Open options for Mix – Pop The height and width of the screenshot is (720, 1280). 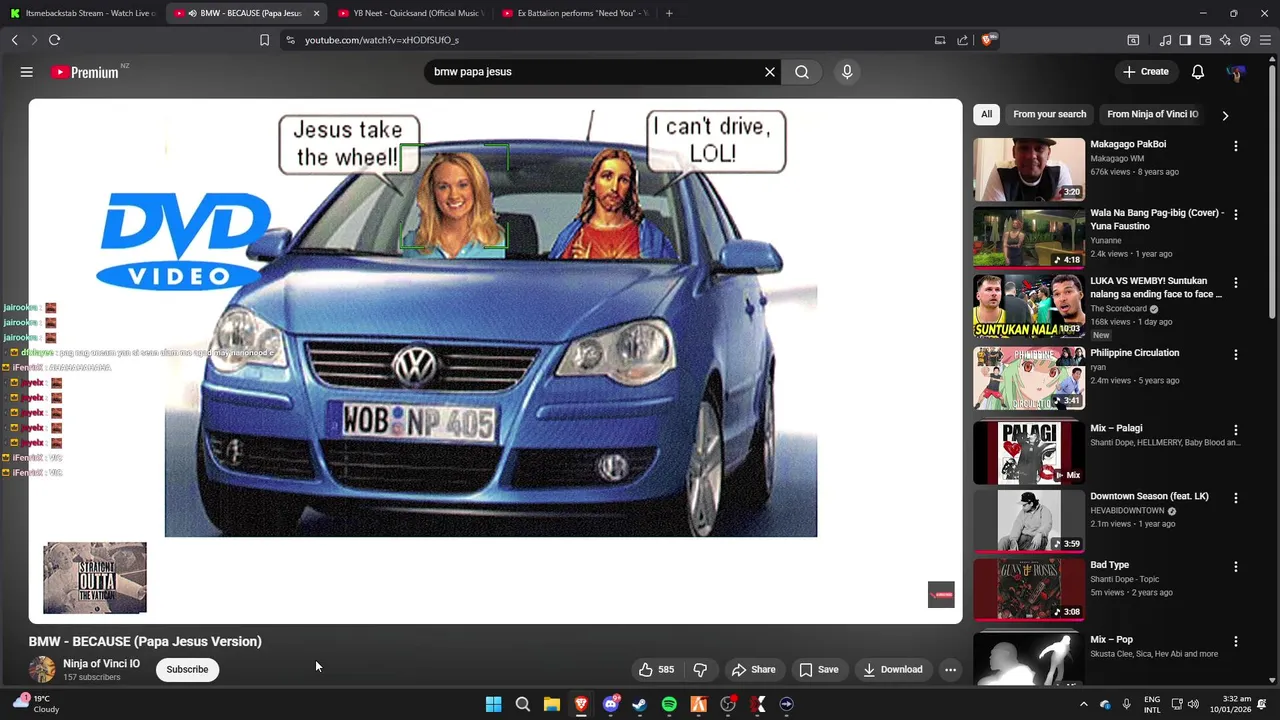point(1236,642)
